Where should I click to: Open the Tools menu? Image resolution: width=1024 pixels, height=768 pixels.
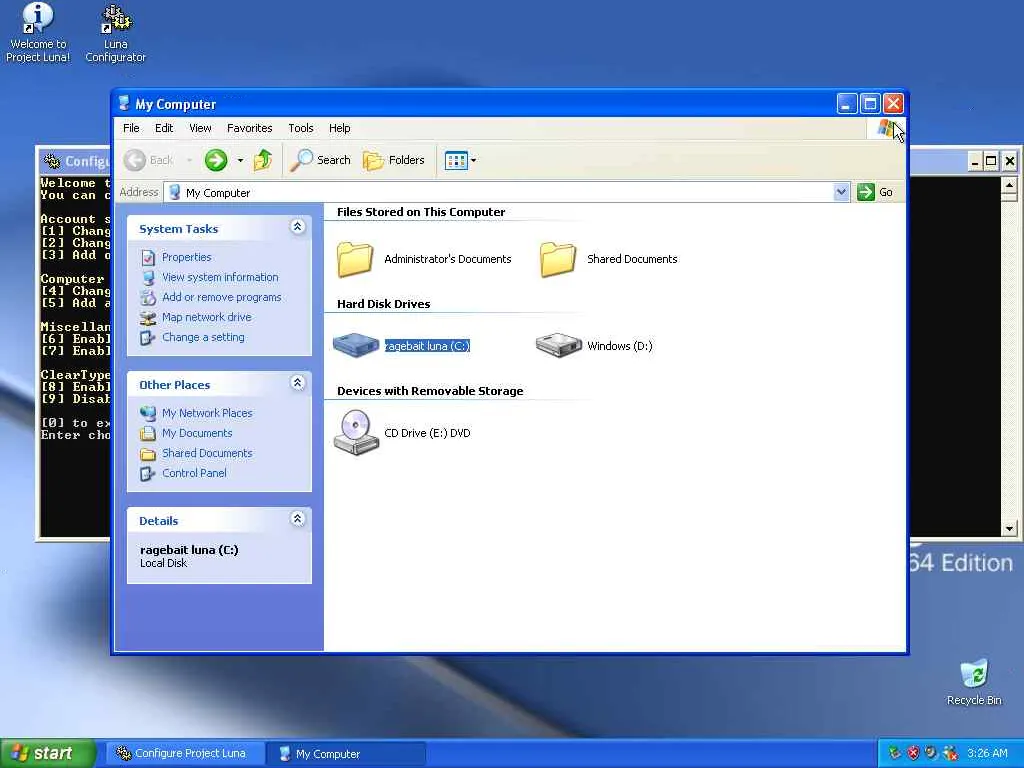(301, 128)
